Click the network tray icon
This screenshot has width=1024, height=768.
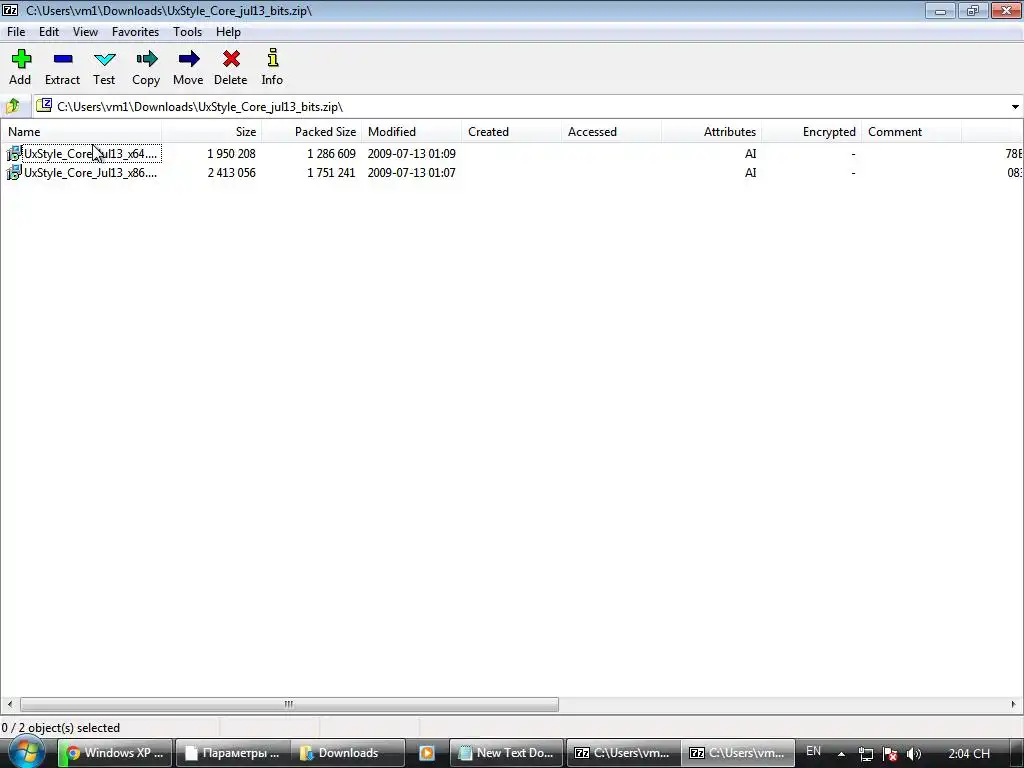pos(866,754)
